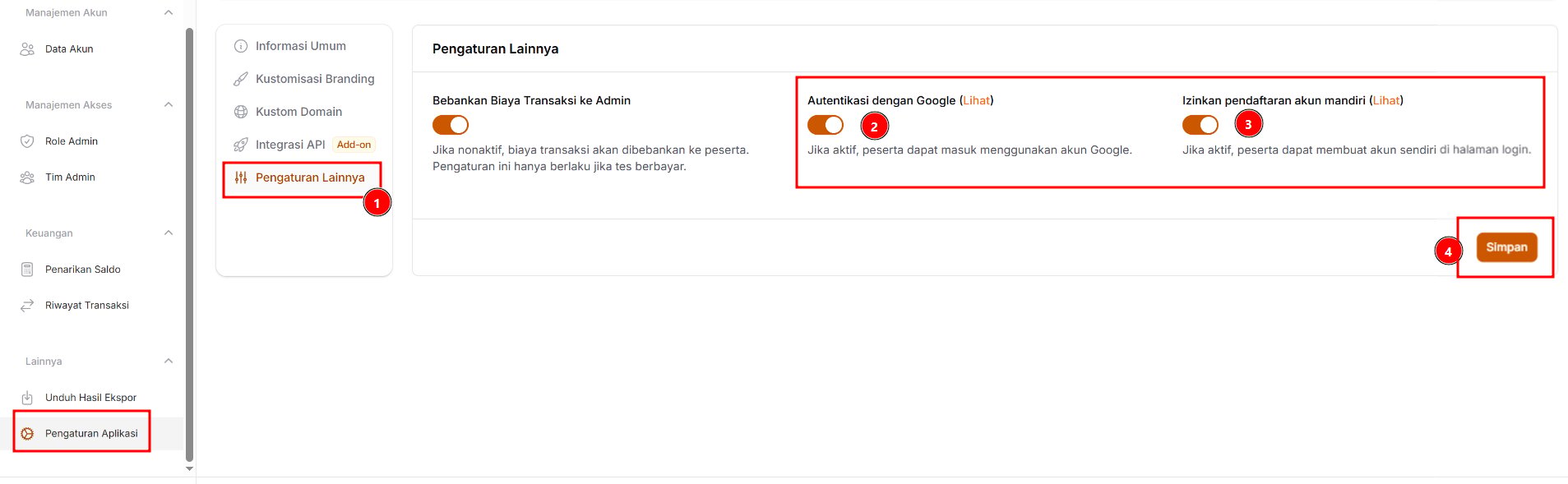Toggle Bebankan Biaya Transaksi ke Admin switch
The image size is (1568, 484).
point(451,125)
